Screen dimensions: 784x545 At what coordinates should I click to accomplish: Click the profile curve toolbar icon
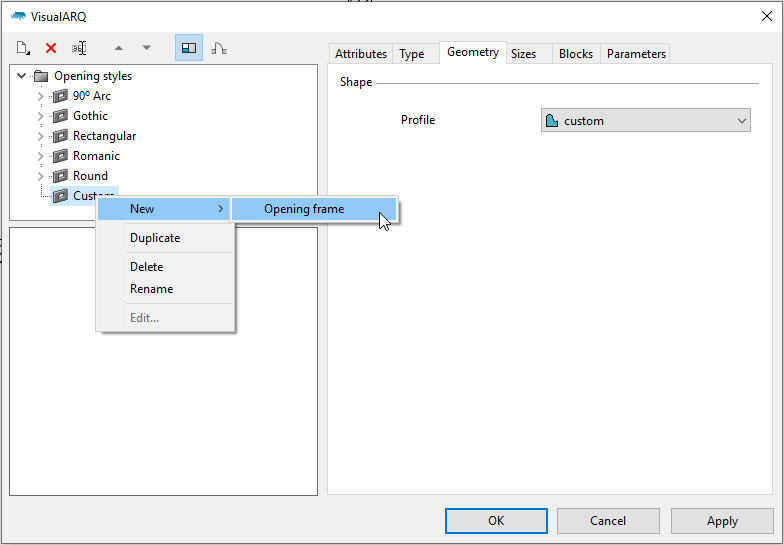218,48
